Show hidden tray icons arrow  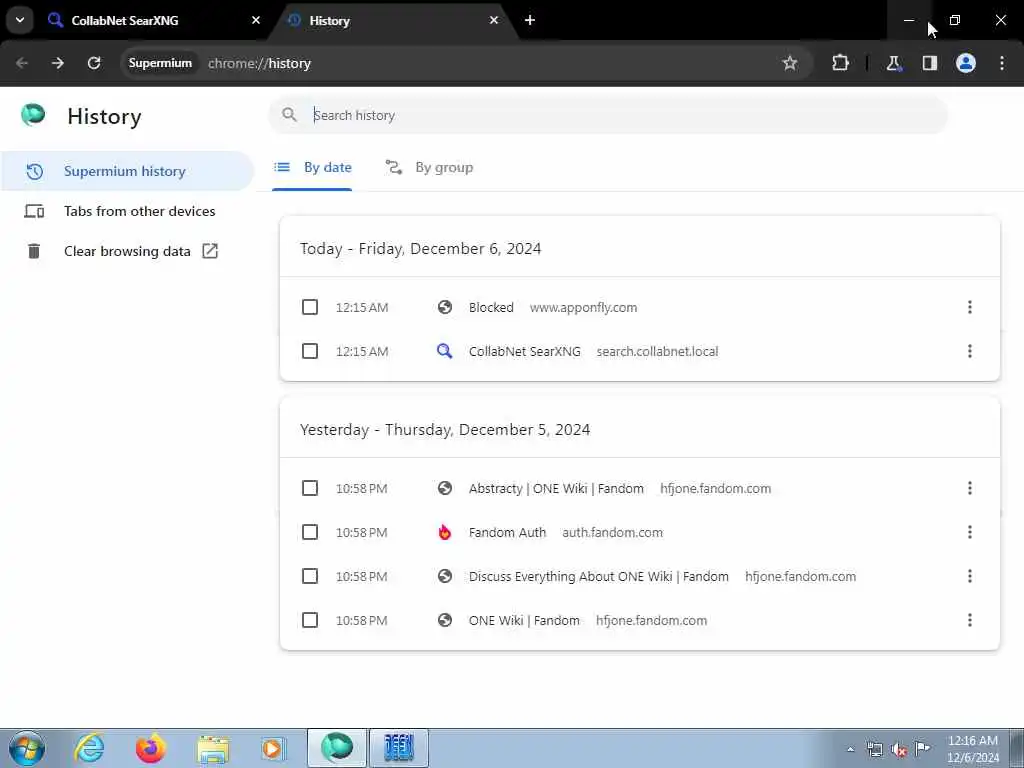pos(850,750)
